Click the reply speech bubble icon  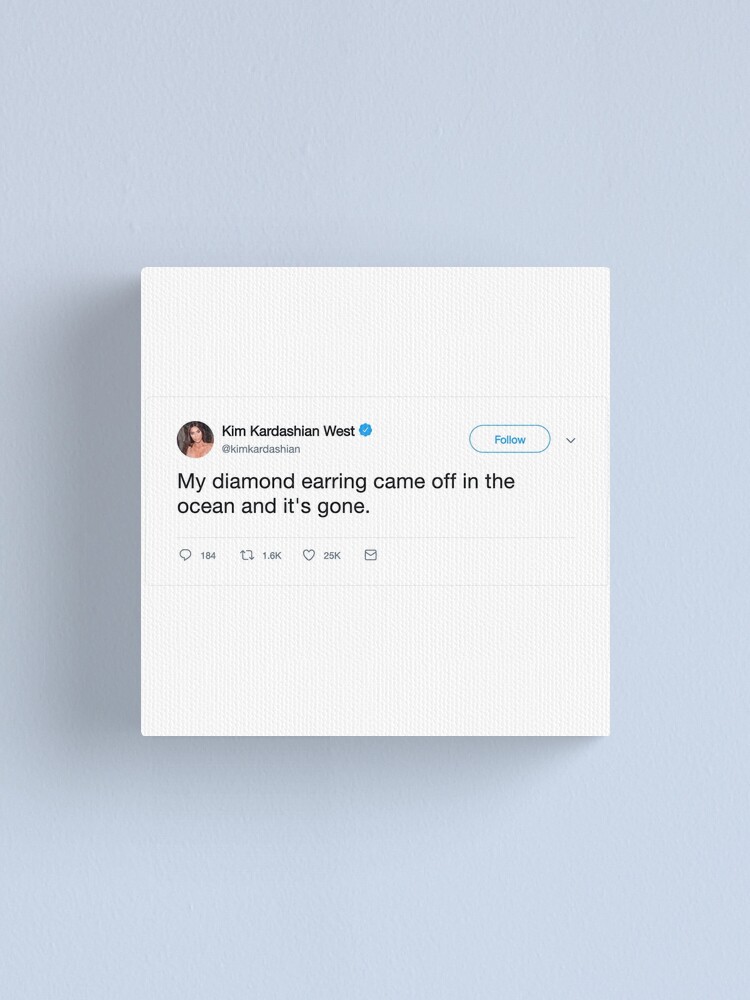coord(185,555)
